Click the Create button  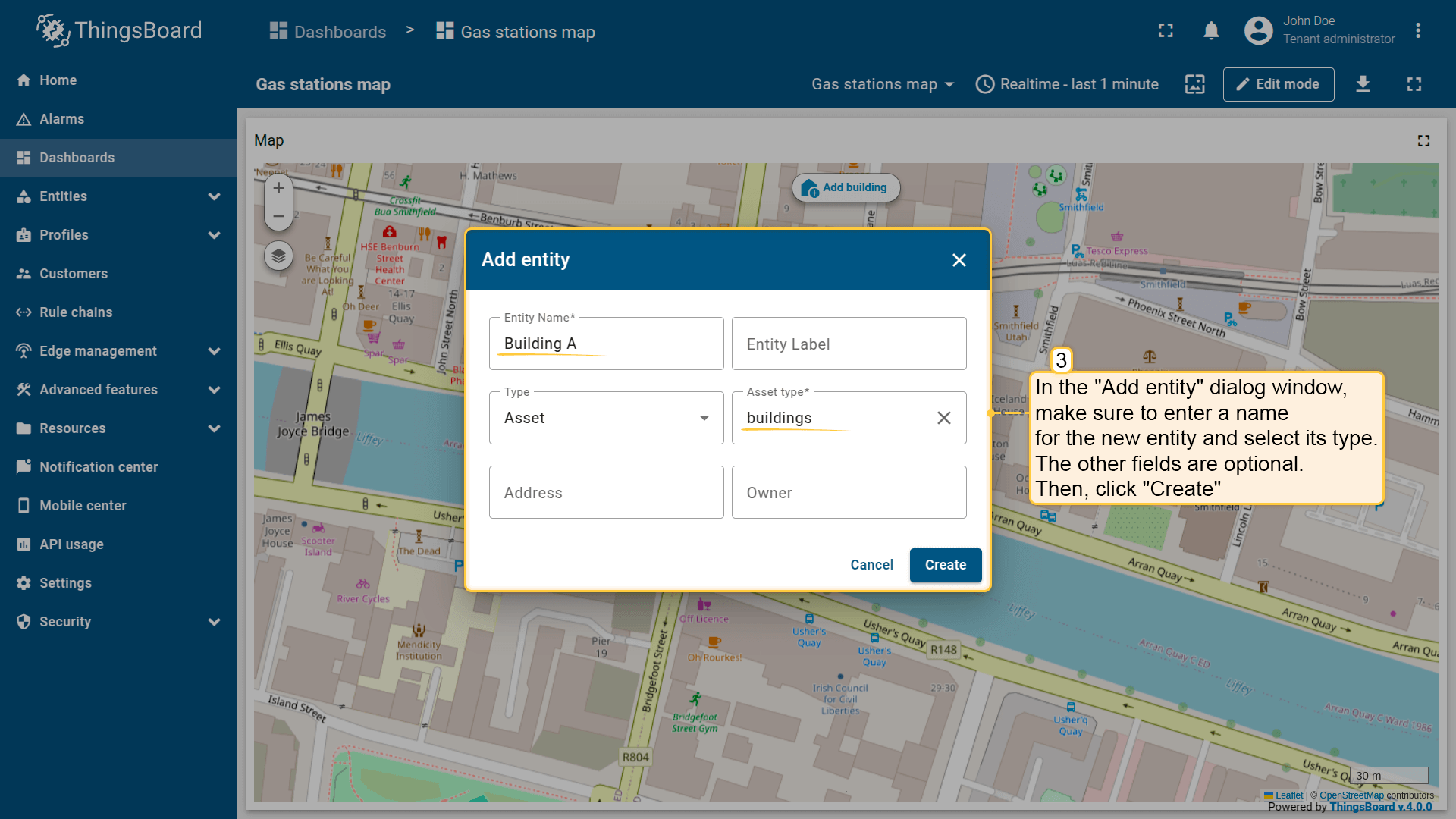pos(945,565)
